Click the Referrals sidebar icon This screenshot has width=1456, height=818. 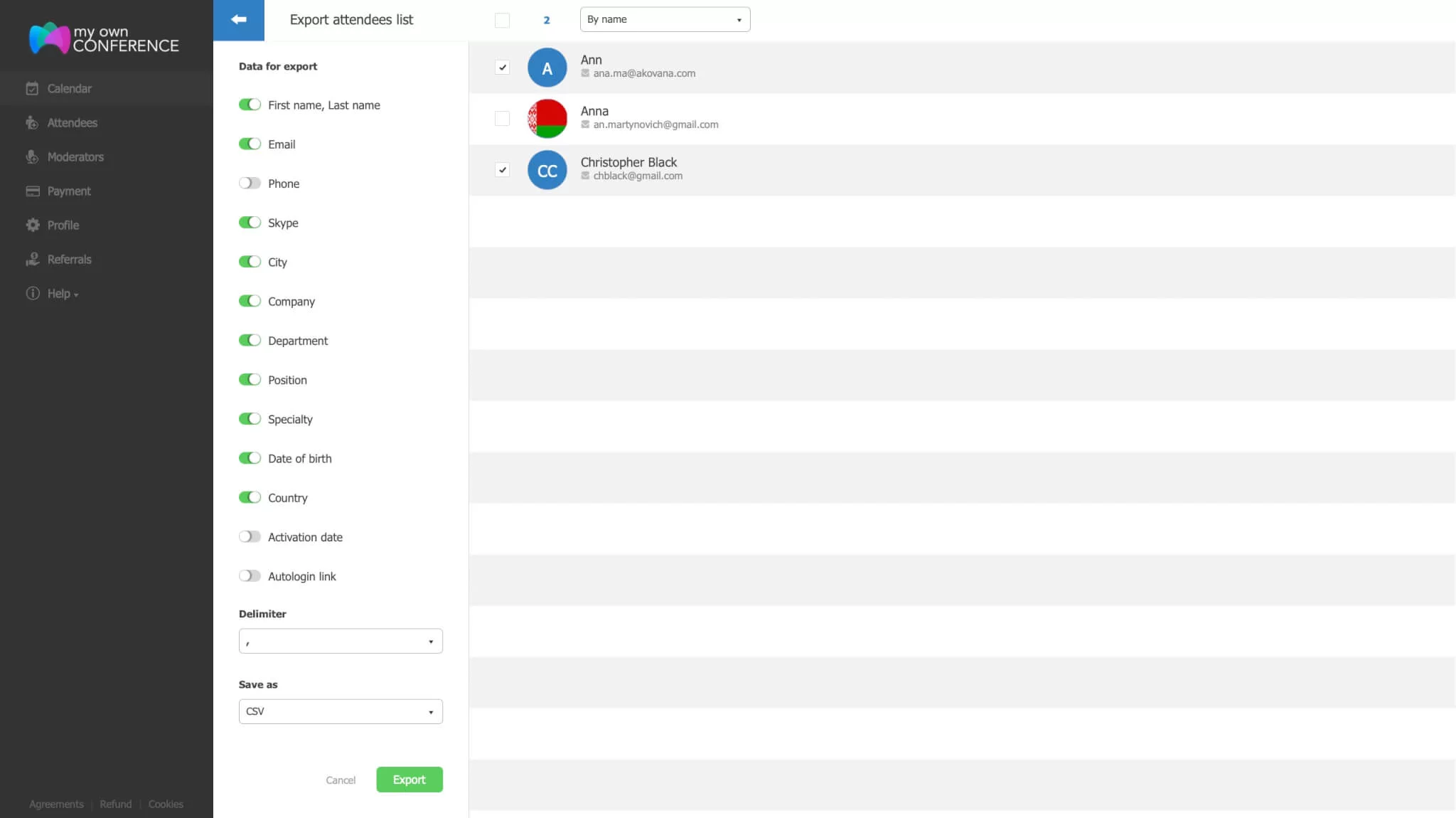point(32,260)
